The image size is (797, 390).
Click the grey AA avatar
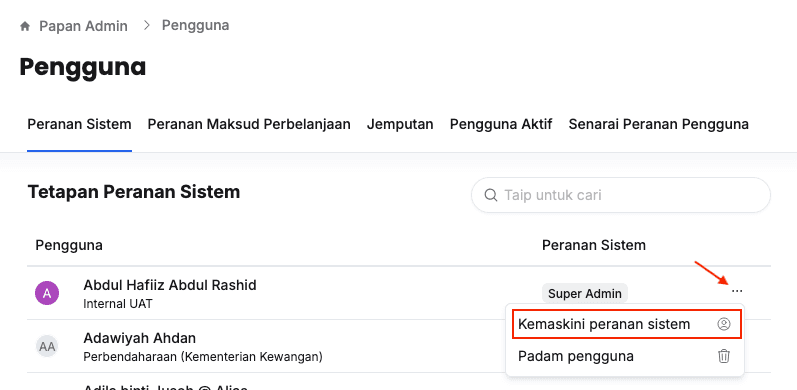(47, 347)
